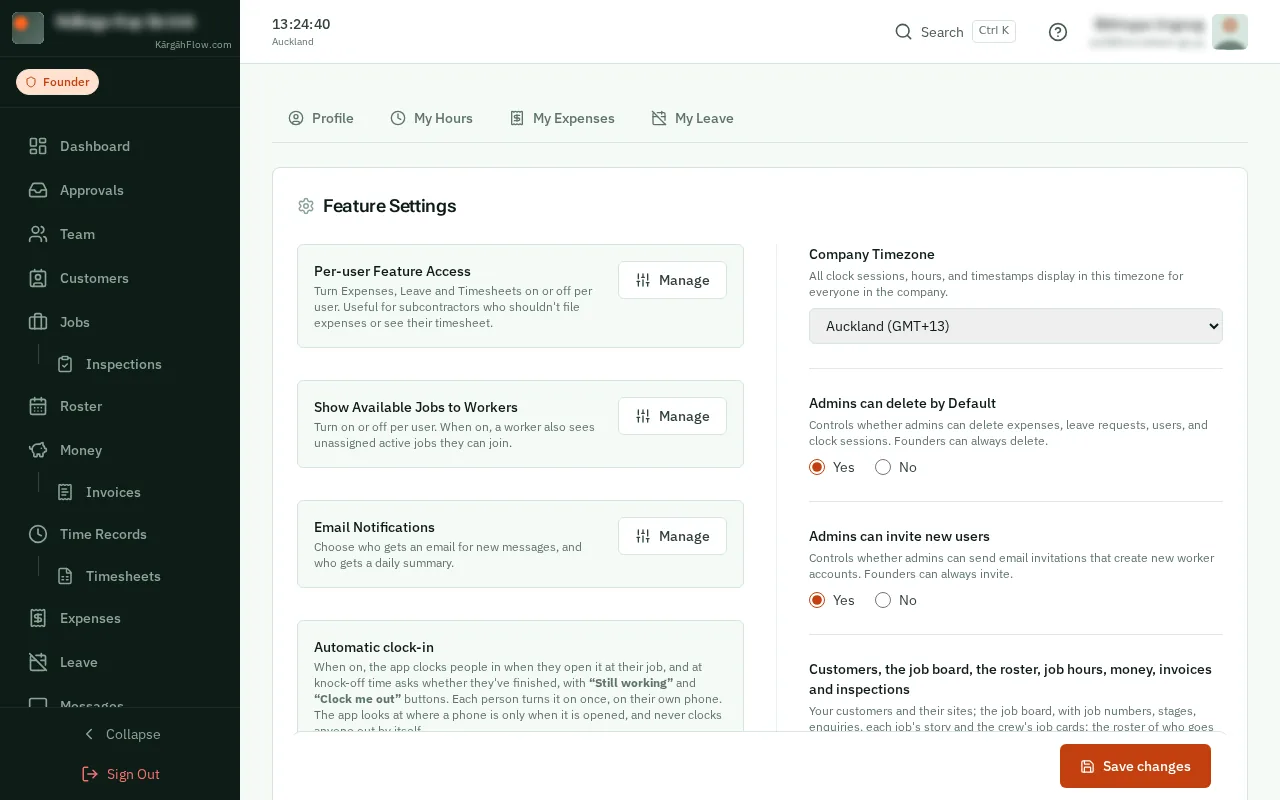The image size is (1280, 800).
Task: Click the Feature Settings gear icon
Action: [x=306, y=206]
